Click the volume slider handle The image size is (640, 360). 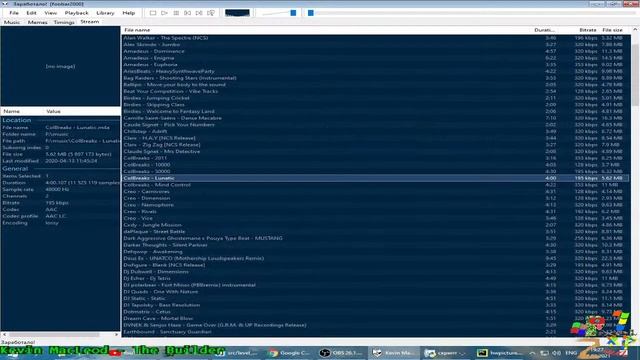coord(293,13)
